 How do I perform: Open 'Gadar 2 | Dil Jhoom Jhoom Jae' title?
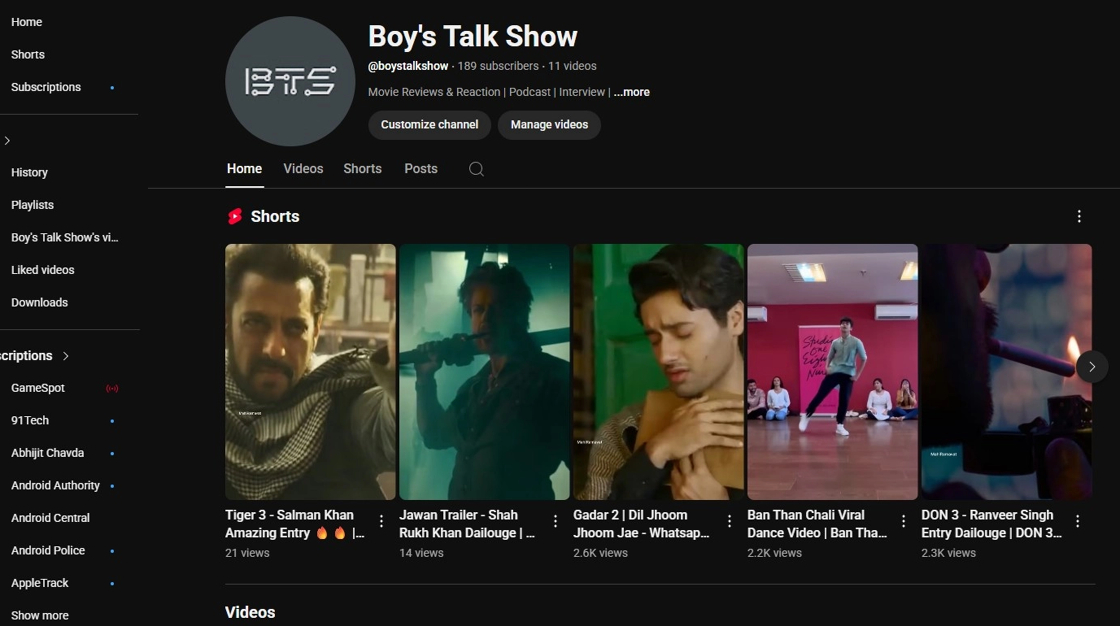[641, 524]
